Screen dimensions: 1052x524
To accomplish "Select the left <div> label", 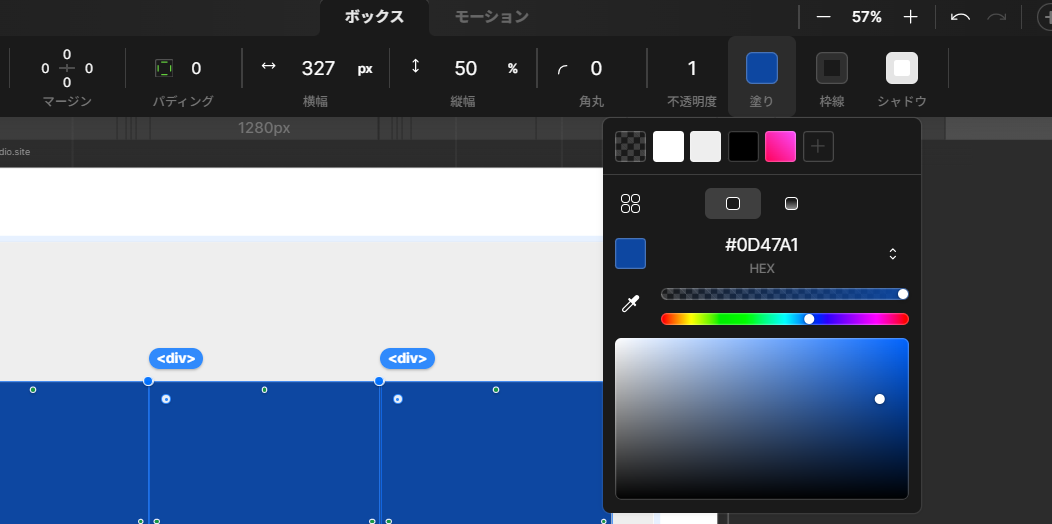I will tap(176, 359).
